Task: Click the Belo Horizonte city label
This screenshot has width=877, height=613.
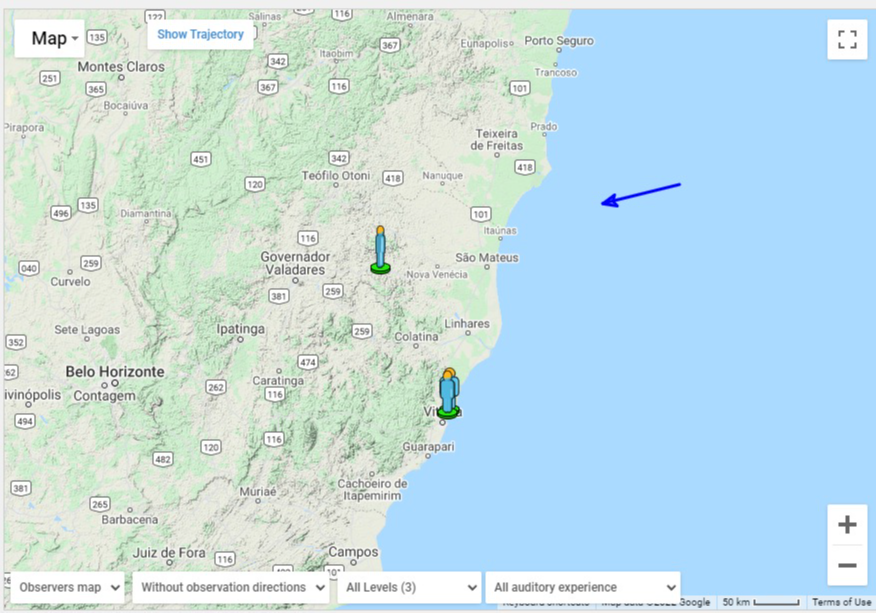Action: 115,371
